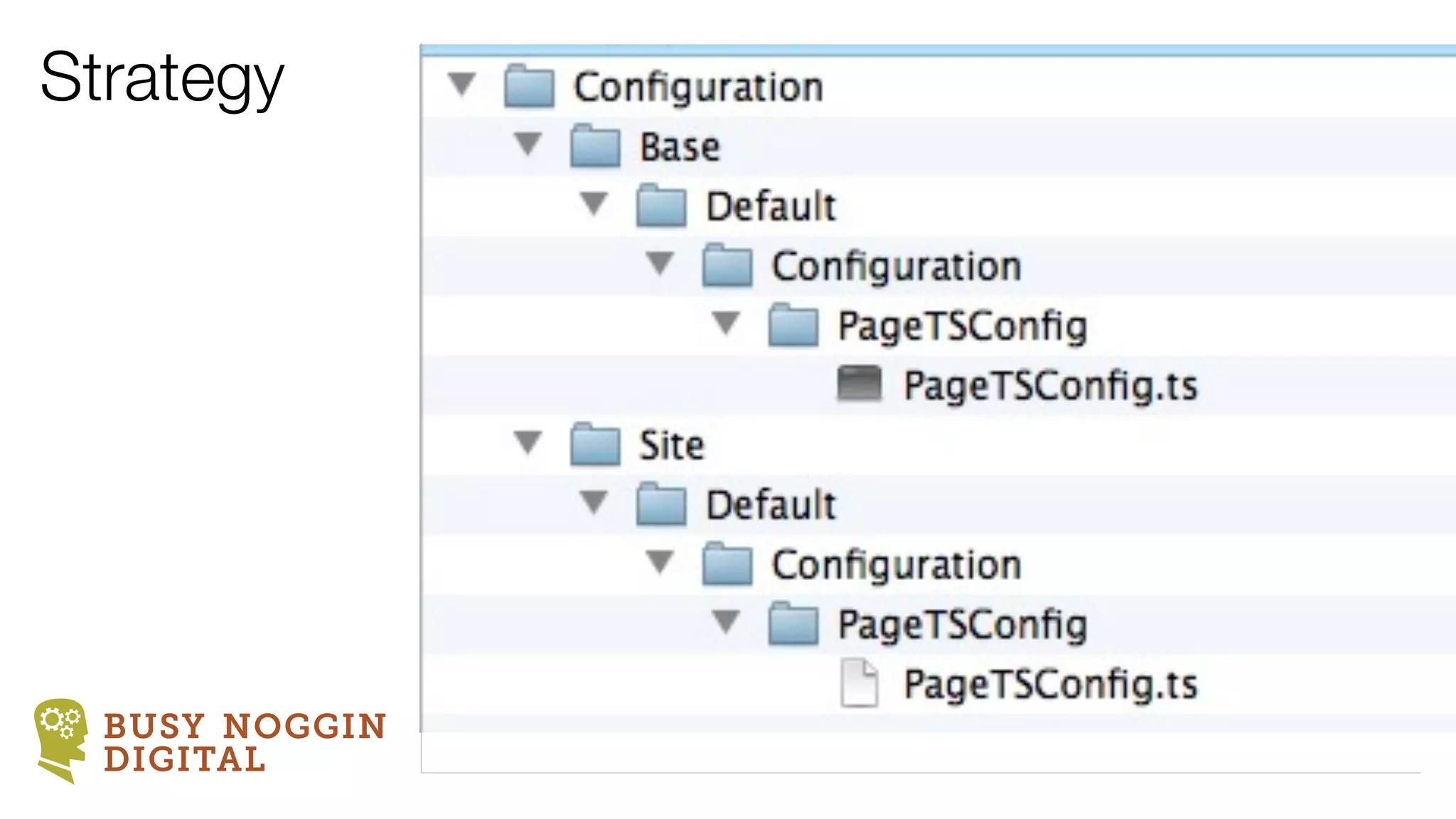Select Configuration label under Site Default

click(x=896, y=565)
